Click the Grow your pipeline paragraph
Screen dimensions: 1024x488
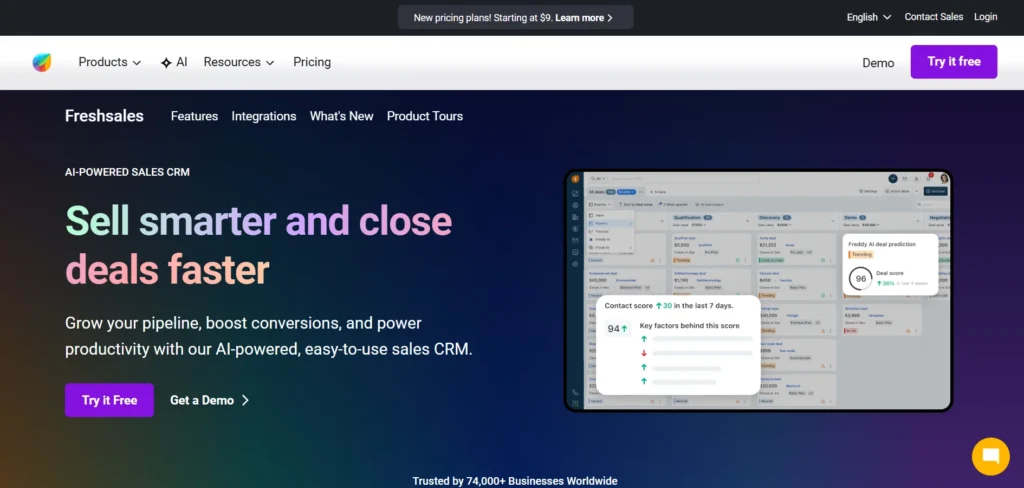click(268, 336)
